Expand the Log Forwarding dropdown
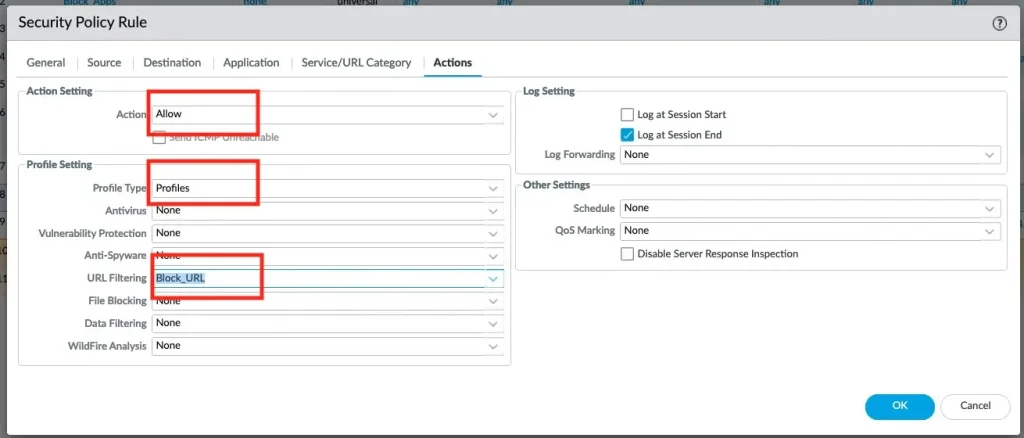 [x=990, y=155]
